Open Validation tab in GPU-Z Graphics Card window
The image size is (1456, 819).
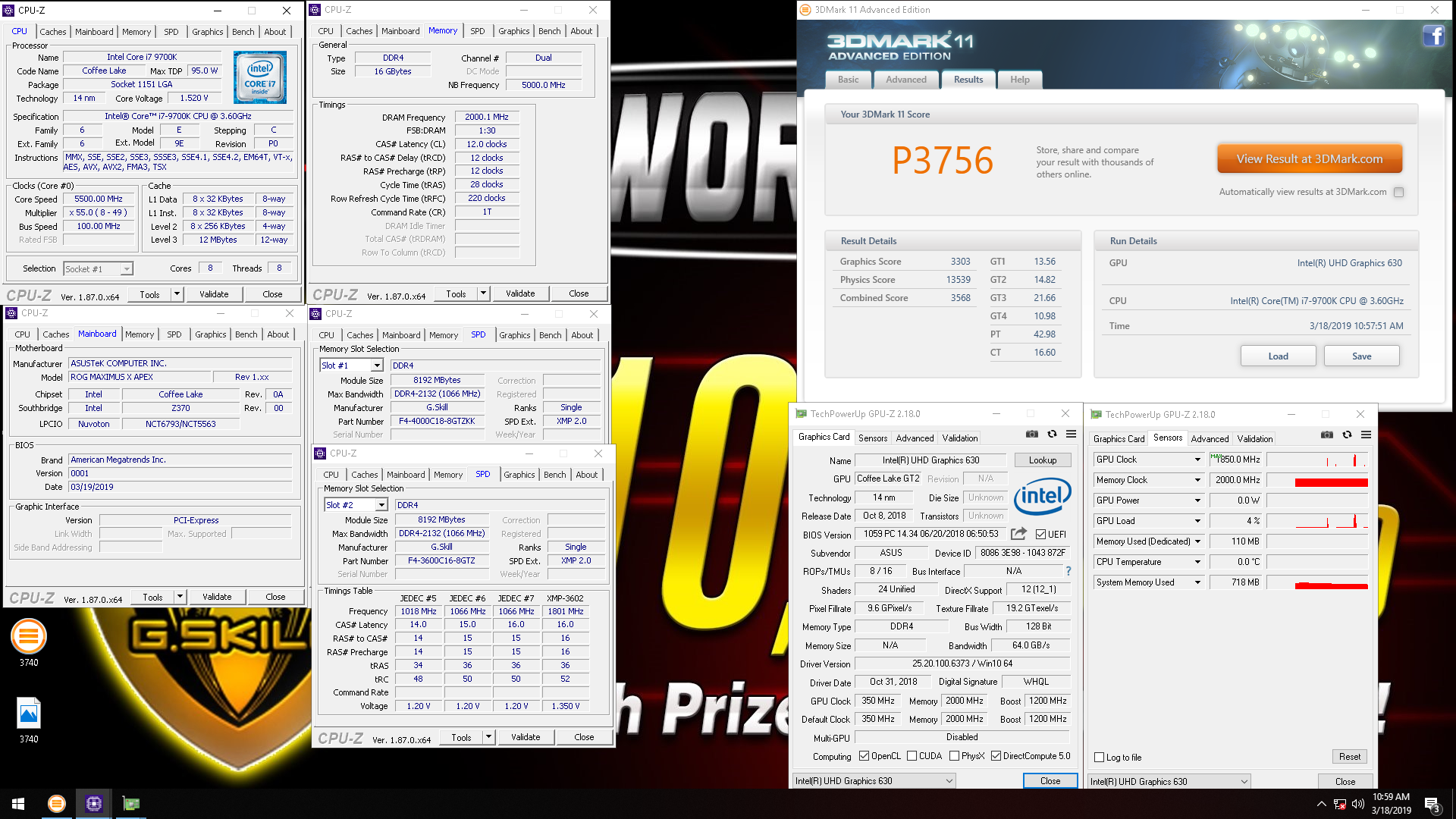pos(960,438)
